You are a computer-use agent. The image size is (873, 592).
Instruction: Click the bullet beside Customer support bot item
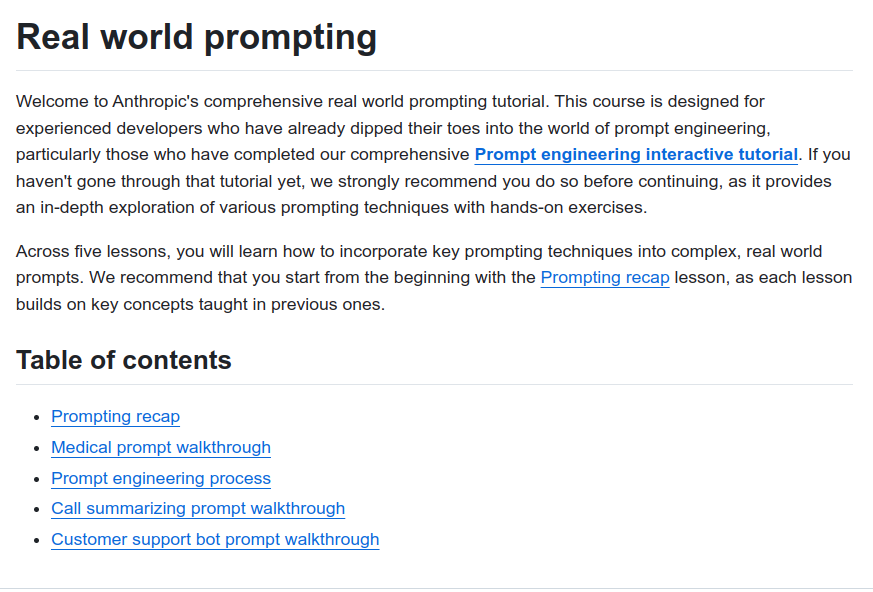37,540
